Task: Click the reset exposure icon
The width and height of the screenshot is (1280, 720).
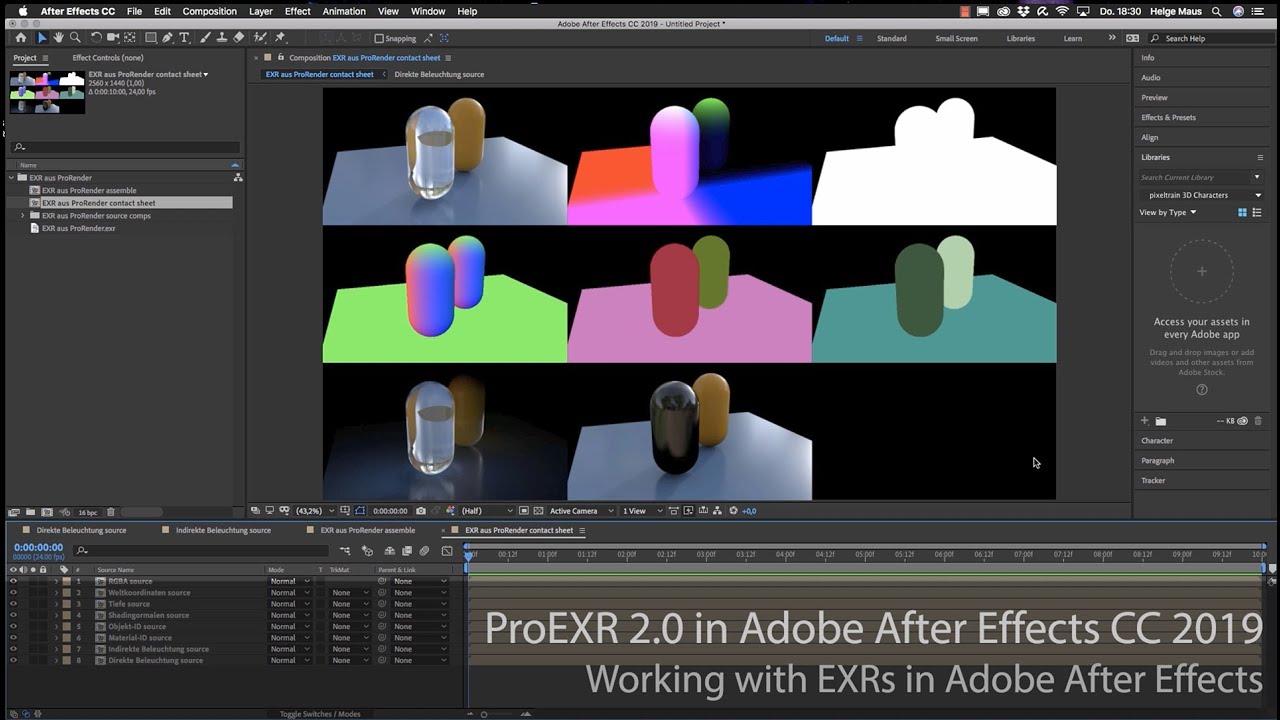Action: tap(734, 511)
